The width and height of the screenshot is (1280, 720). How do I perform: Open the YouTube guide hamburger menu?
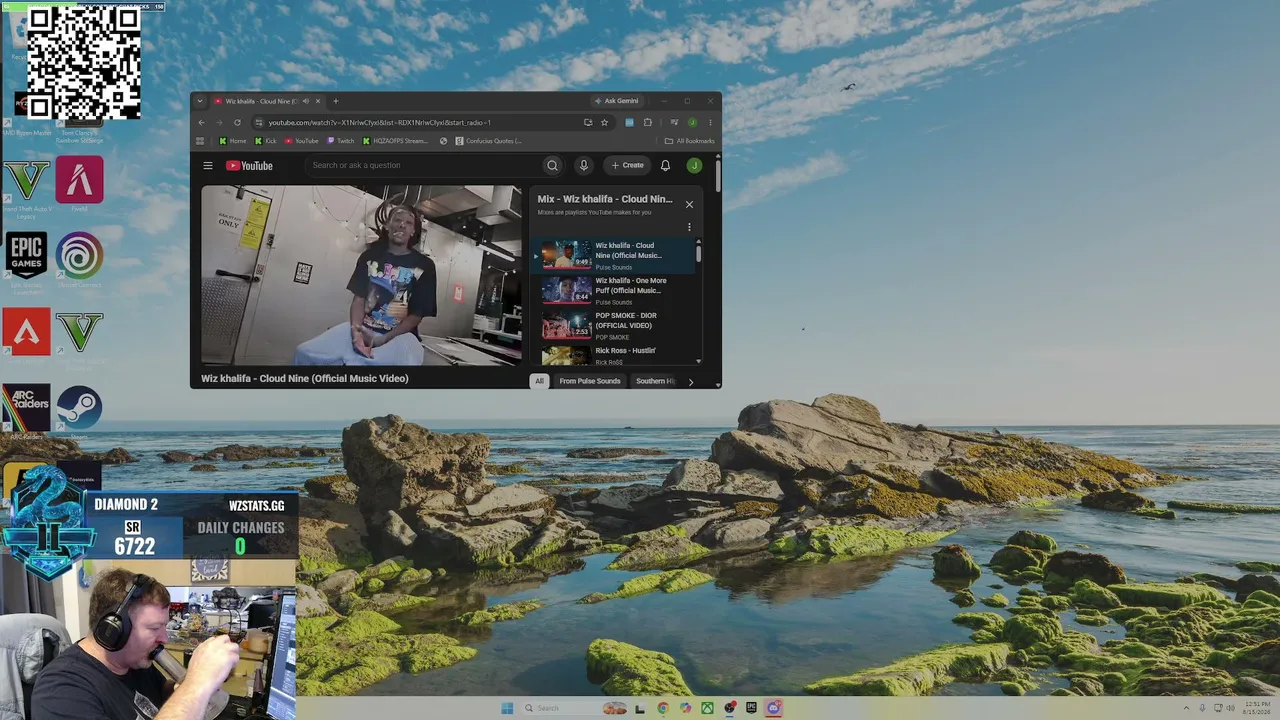coord(208,166)
